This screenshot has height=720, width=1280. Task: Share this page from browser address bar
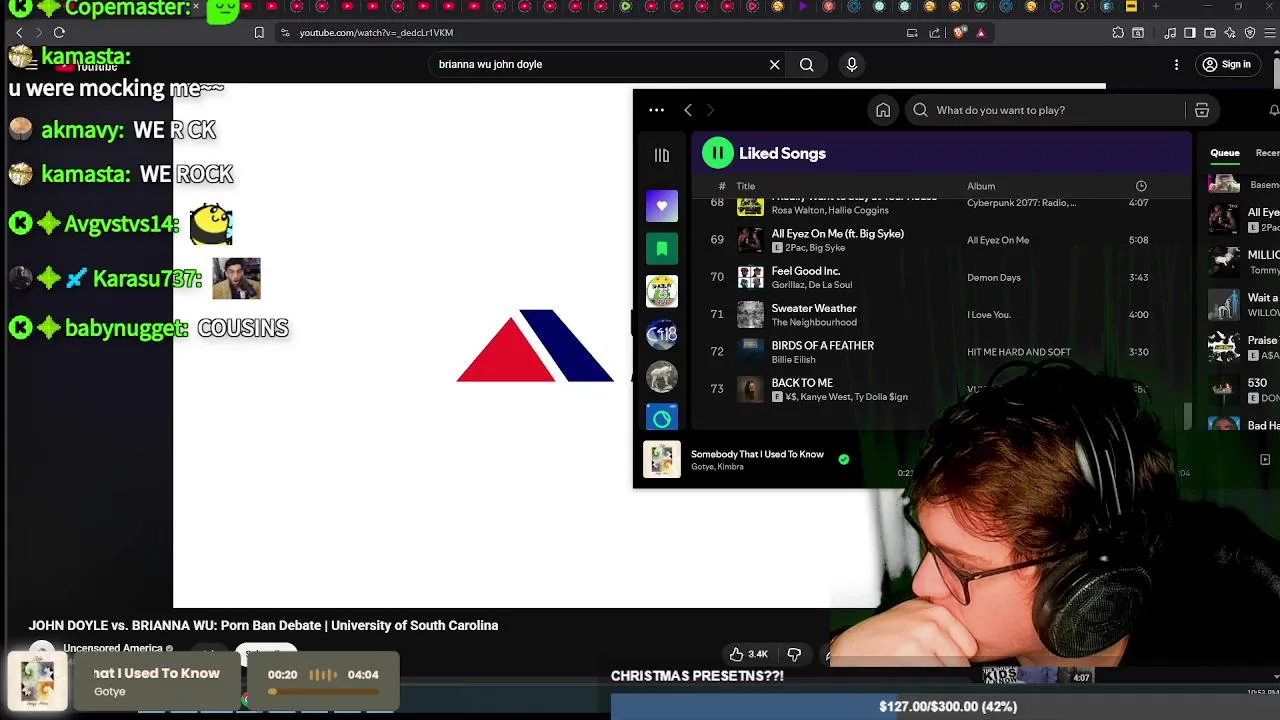935,32
